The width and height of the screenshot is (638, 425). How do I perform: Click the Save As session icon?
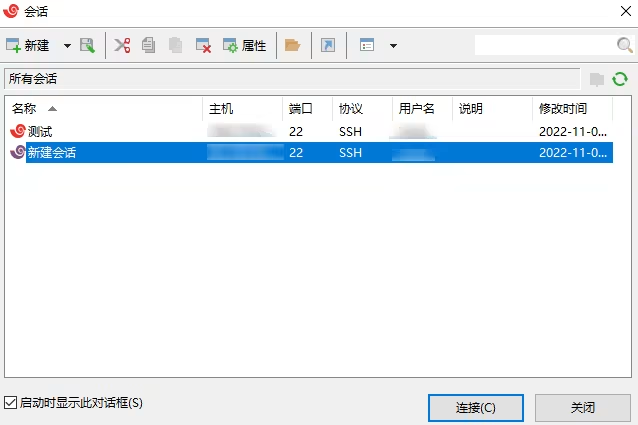click(87, 45)
